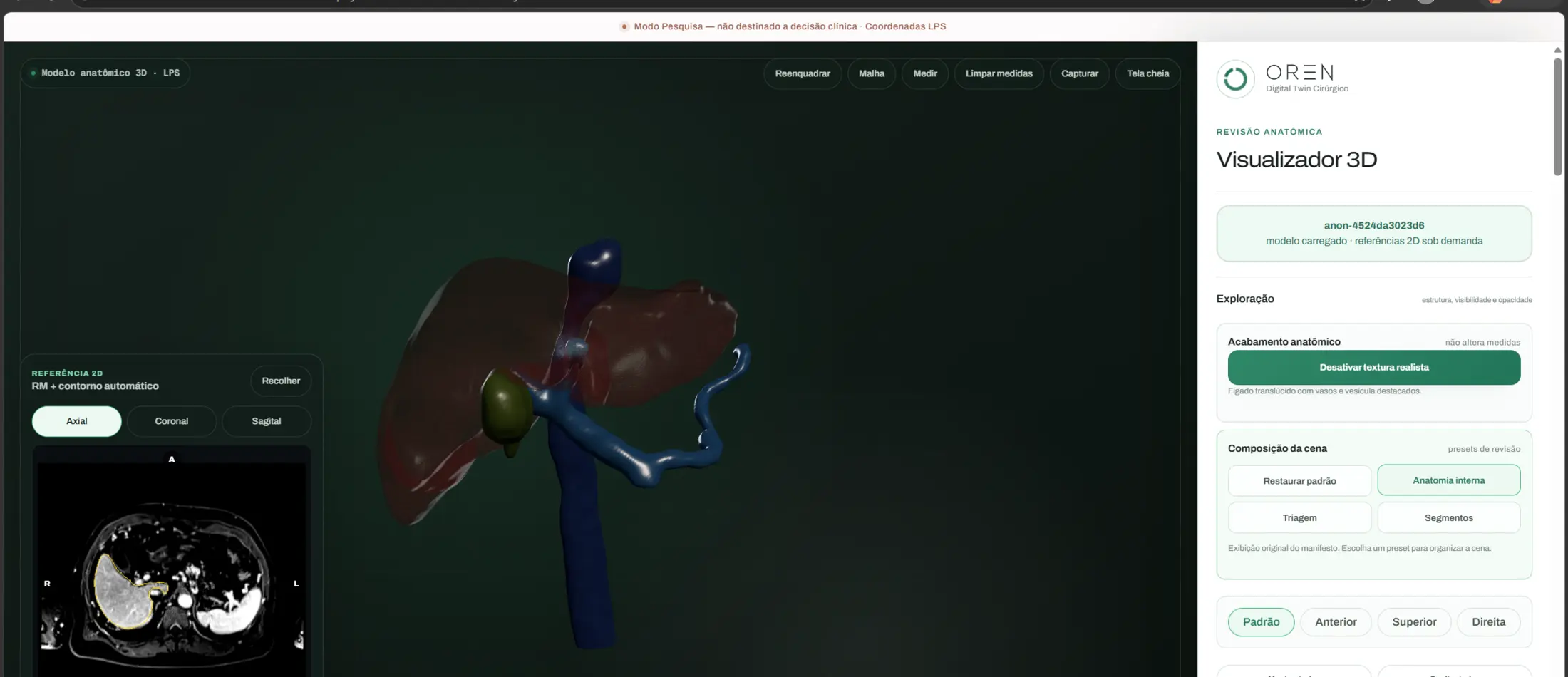Click the Digital Twin Cirúrgico subtitle
The height and width of the screenshot is (677, 1568).
click(x=1306, y=88)
